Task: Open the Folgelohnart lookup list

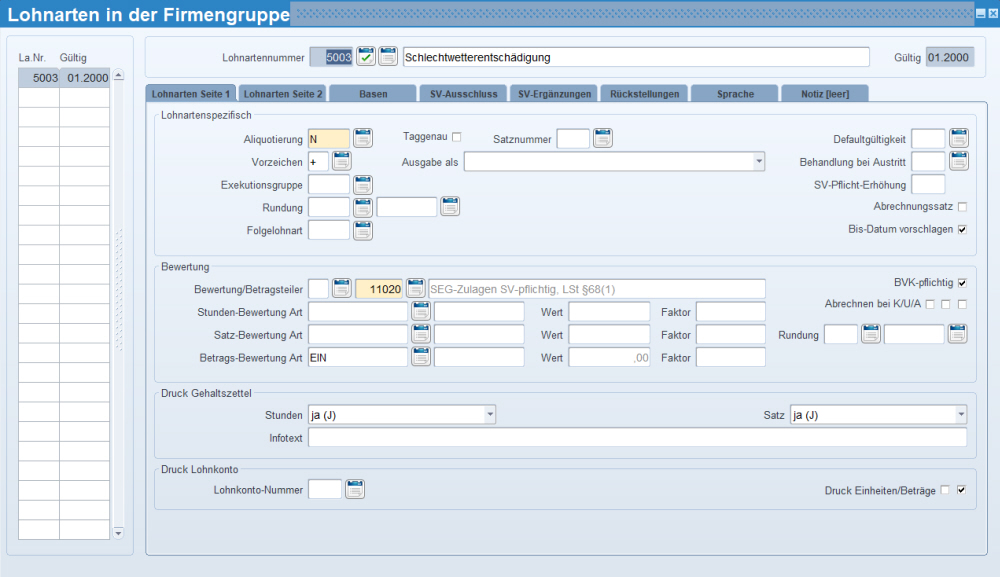Action: (363, 230)
